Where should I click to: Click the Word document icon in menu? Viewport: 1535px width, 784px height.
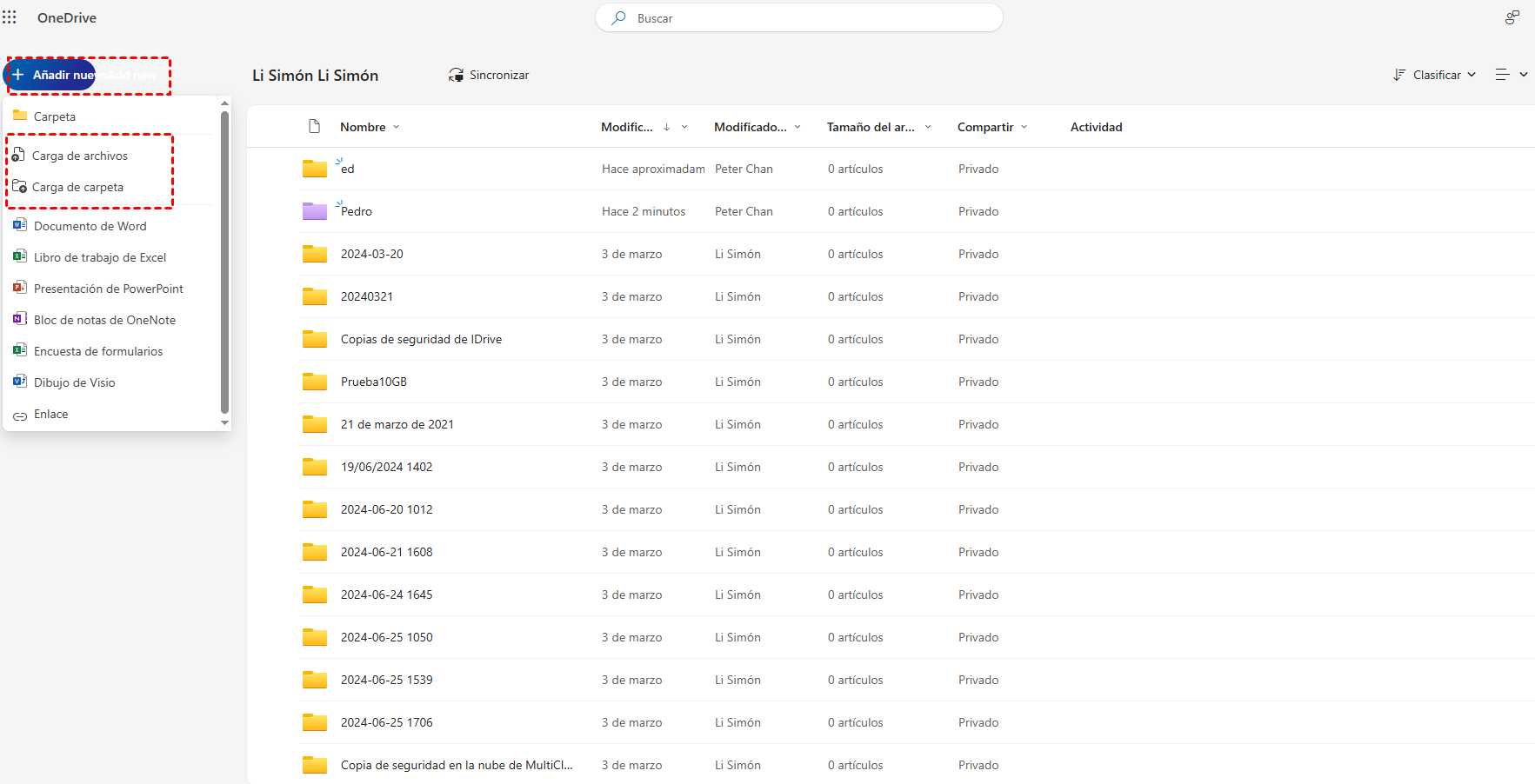(x=20, y=226)
